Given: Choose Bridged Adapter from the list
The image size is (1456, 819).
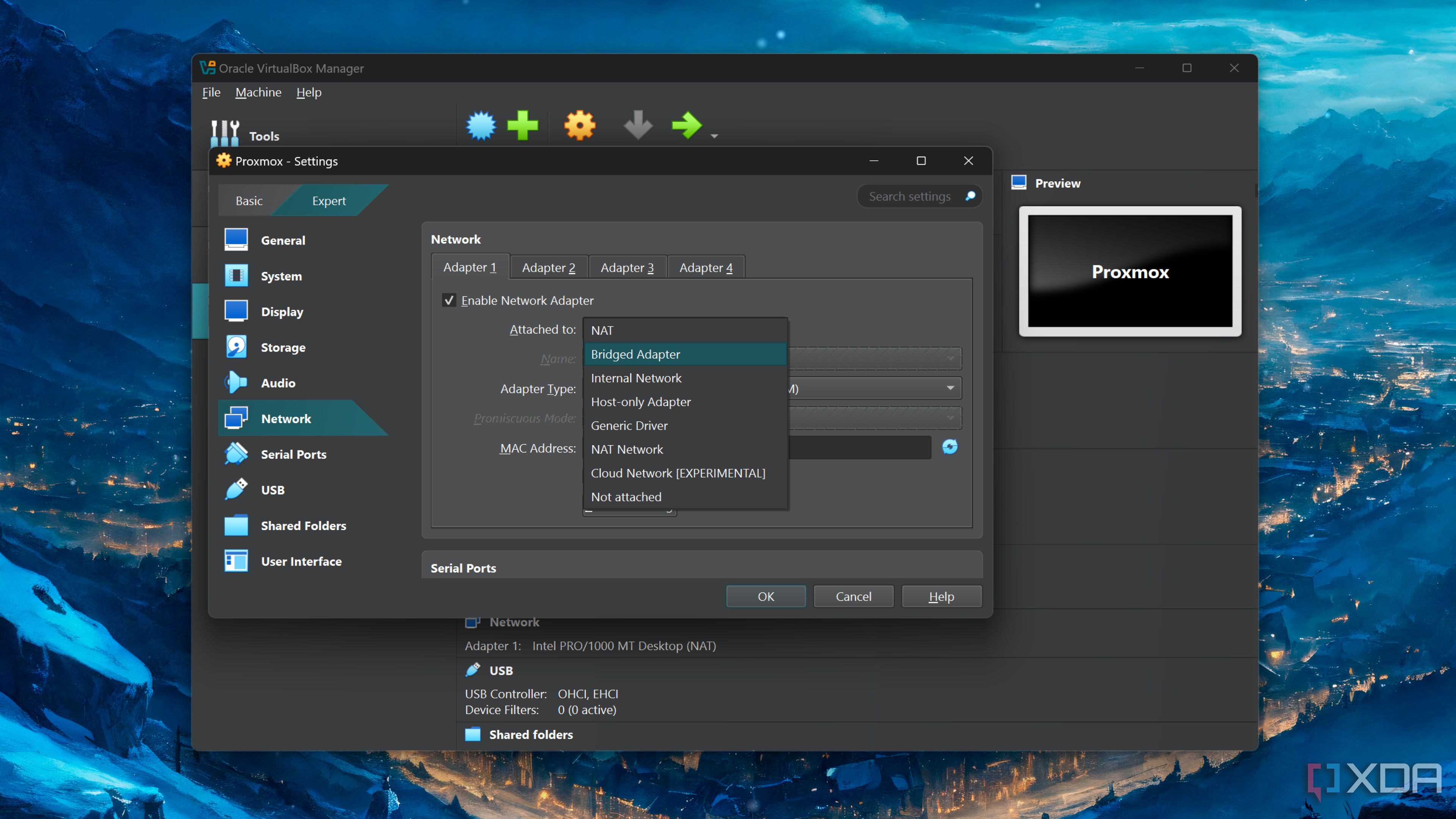Looking at the screenshot, I should [635, 355].
